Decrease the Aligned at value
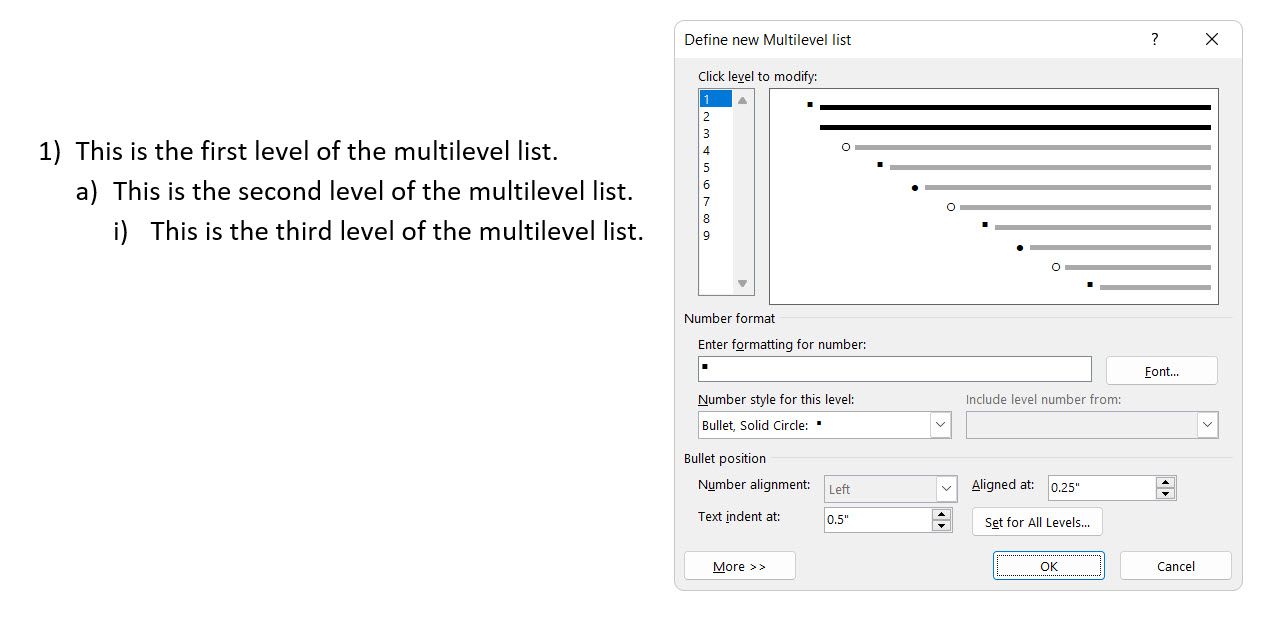This screenshot has height=634, width=1271. [1165, 493]
